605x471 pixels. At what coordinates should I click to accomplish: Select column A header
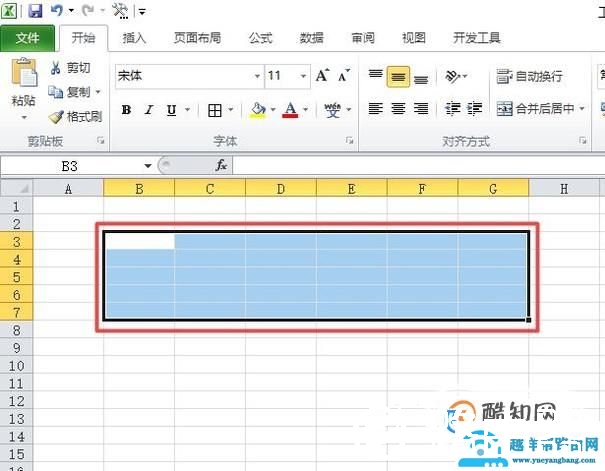(x=68, y=189)
